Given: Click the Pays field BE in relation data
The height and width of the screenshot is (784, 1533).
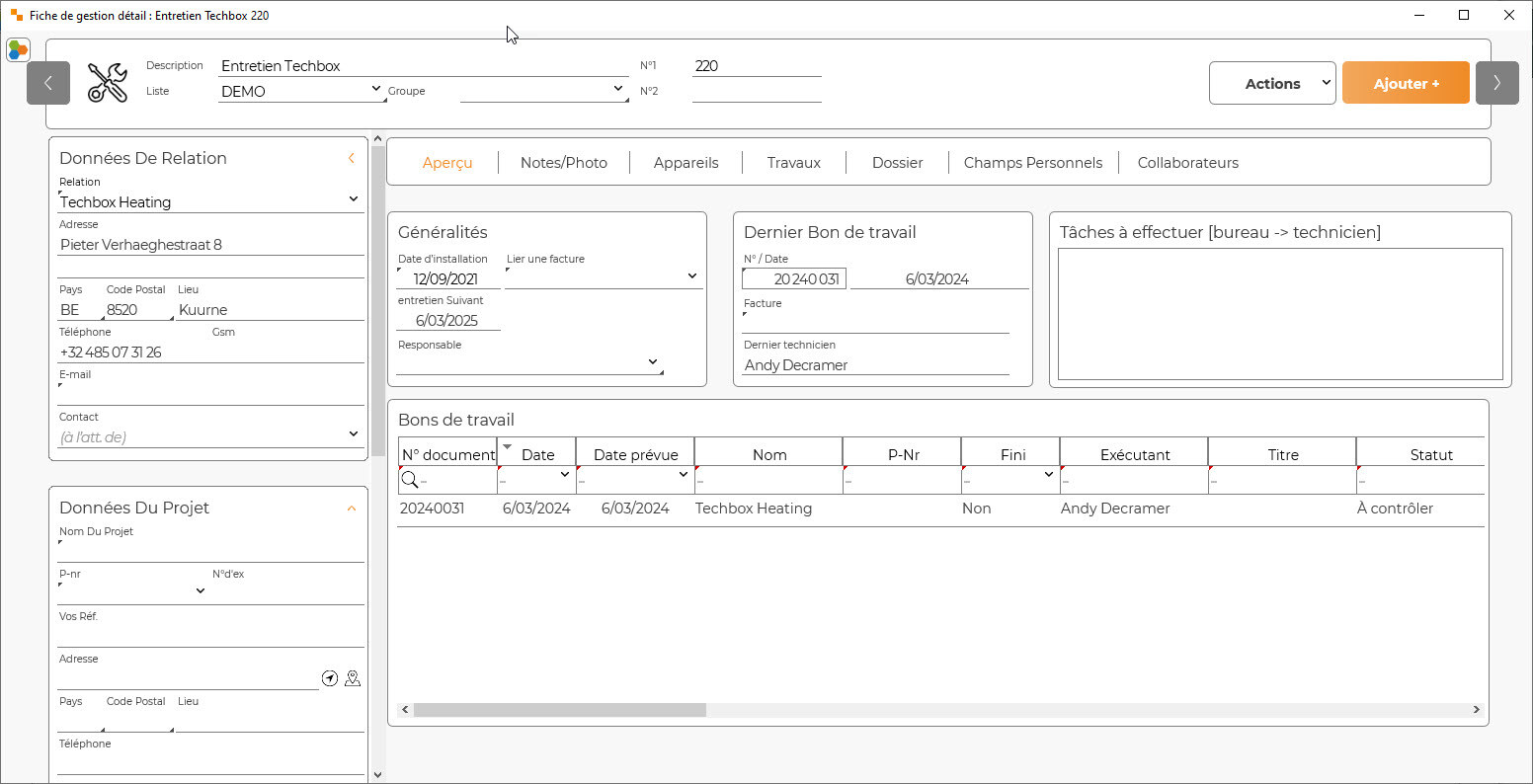Looking at the screenshot, I should click(x=80, y=310).
